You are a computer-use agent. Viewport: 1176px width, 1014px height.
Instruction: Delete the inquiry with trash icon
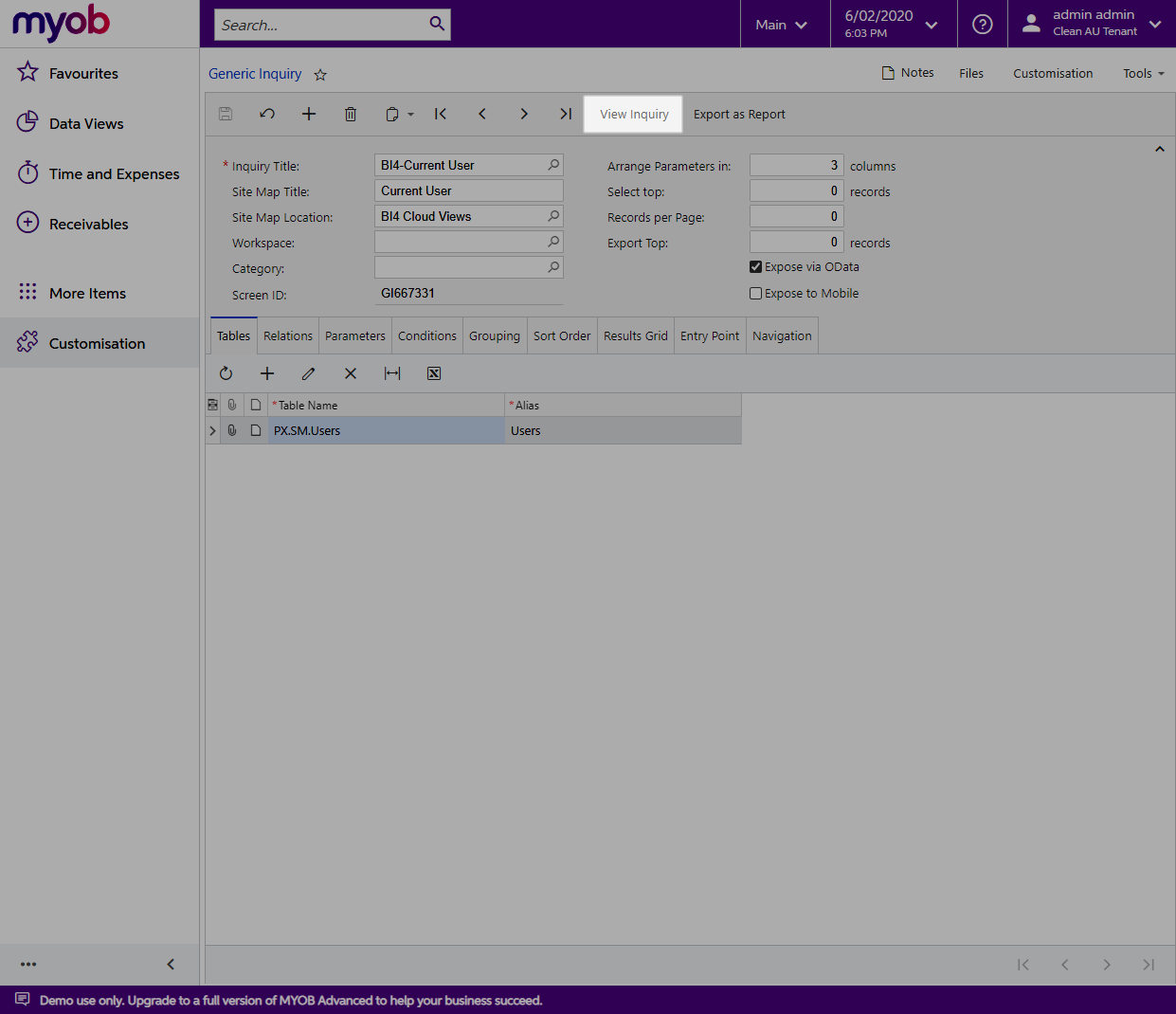(x=351, y=114)
